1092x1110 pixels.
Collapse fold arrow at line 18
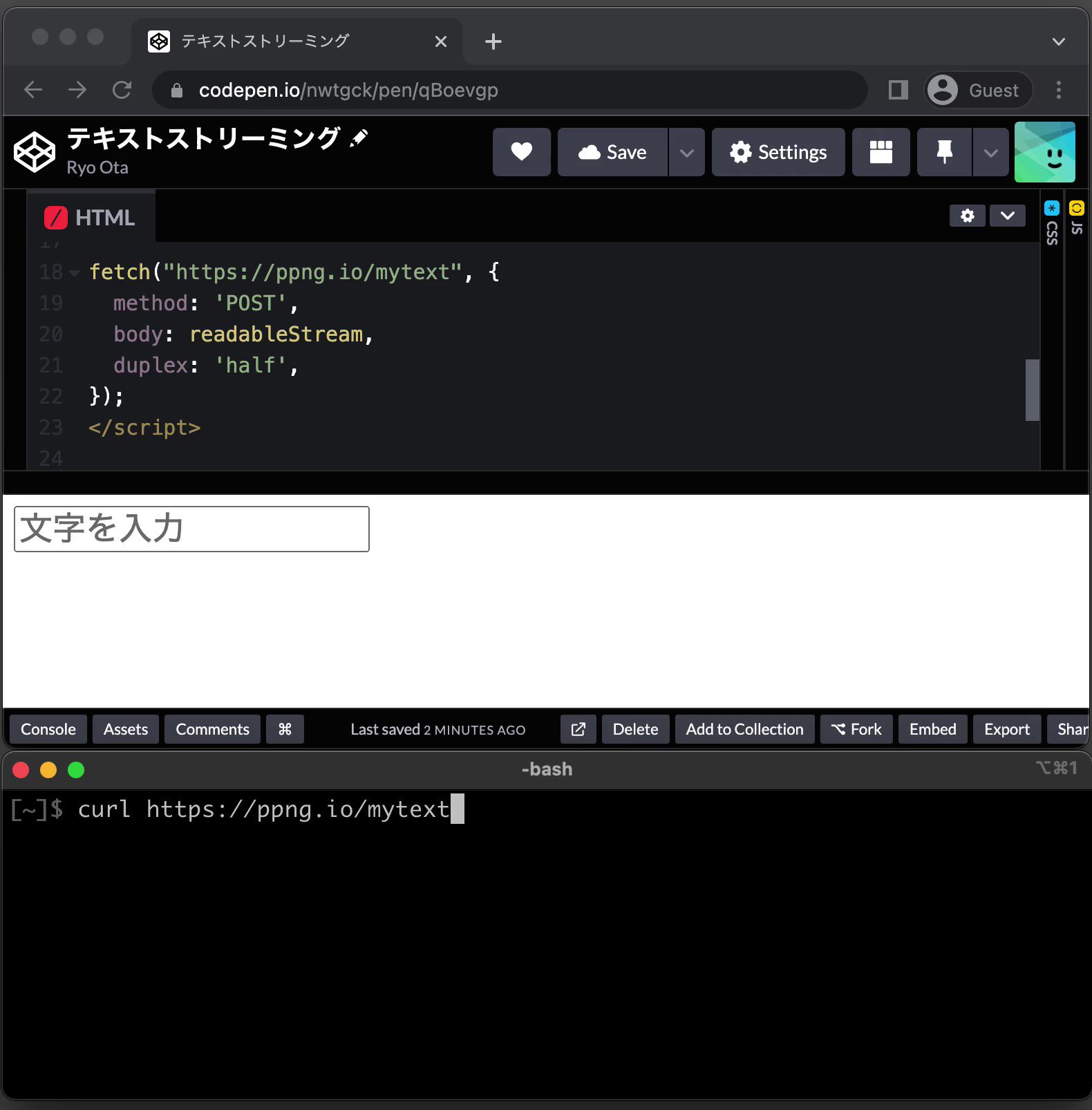tap(75, 273)
